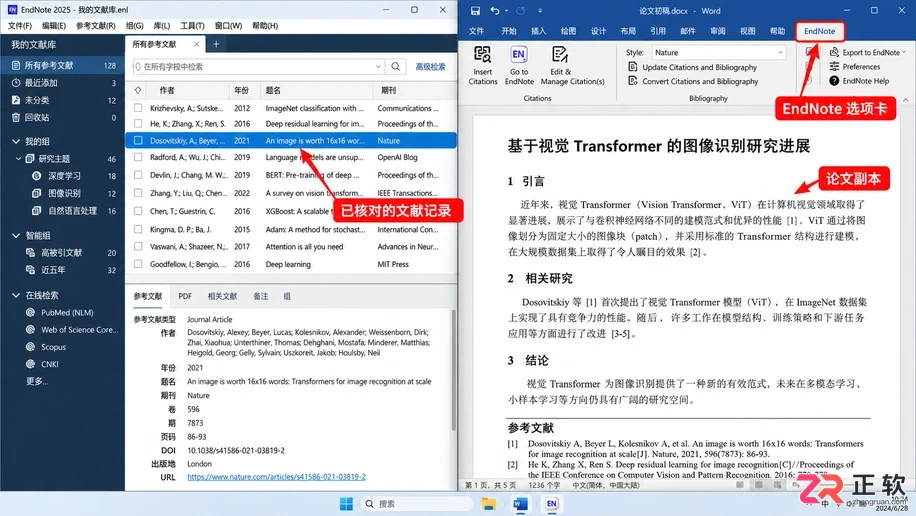Collapse 研究主题 group tree
The width and height of the screenshot is (916, 516).
(18, 159)
